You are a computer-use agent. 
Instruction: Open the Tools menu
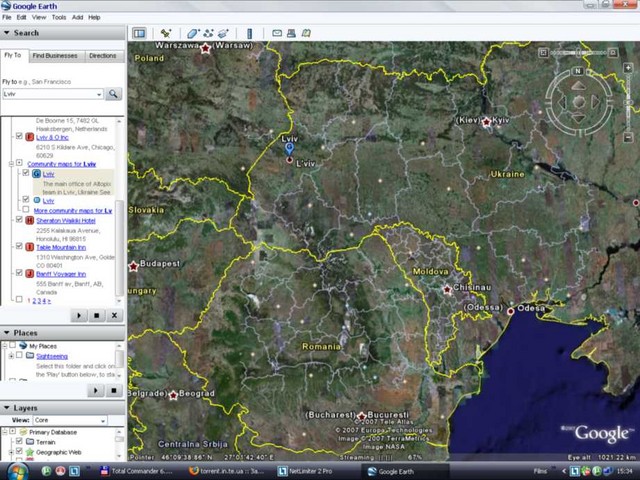click(59, 17)
